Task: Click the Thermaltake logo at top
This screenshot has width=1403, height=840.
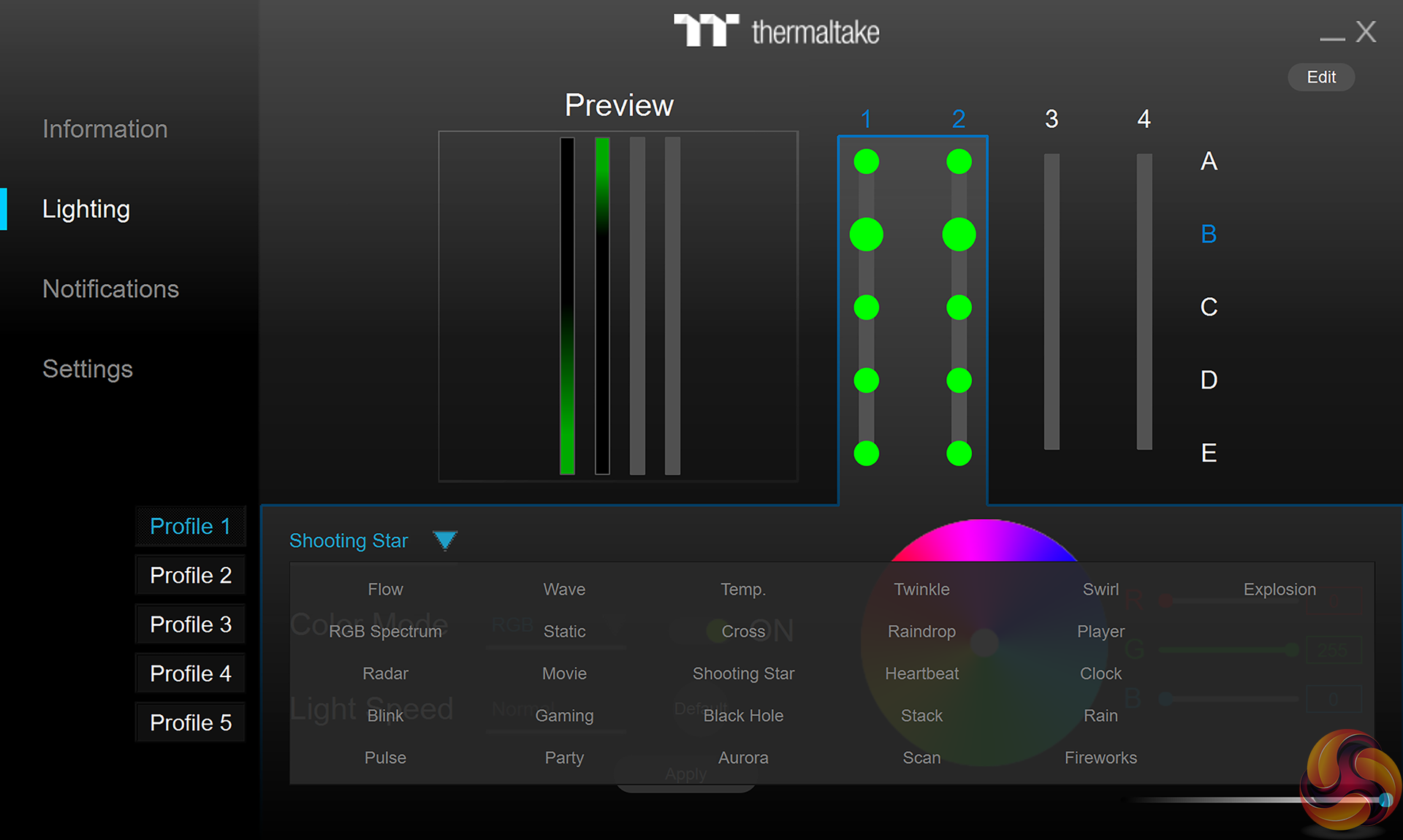Action: (x=776, y=31)
